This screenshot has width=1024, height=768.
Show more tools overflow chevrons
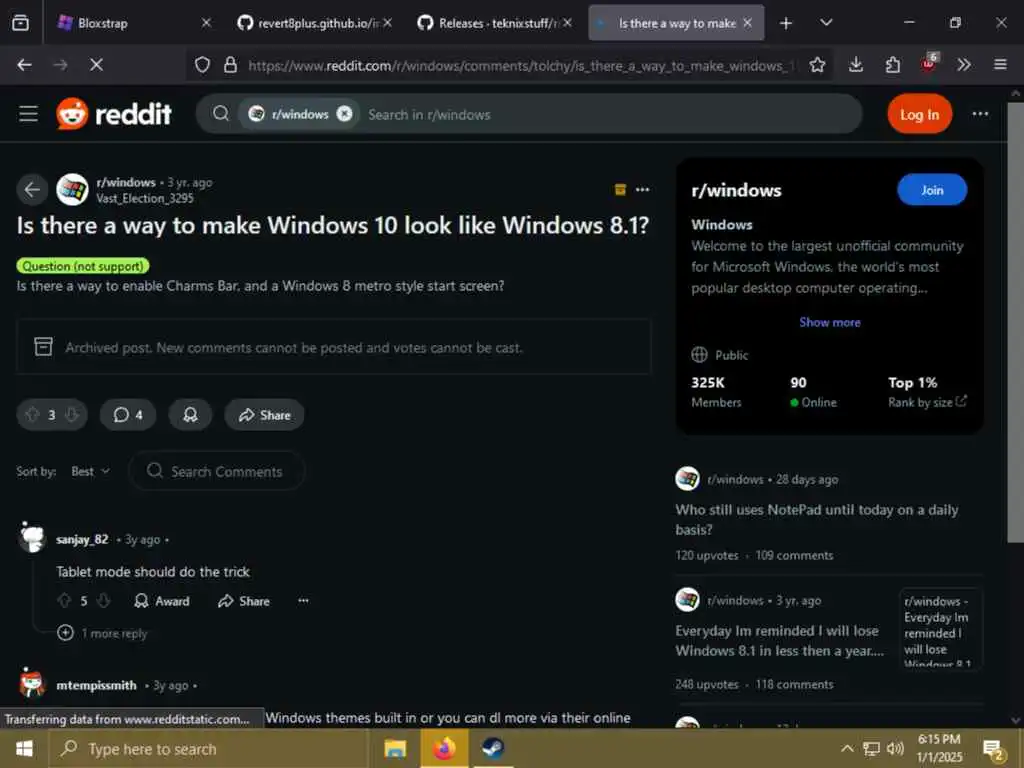pyautogui.click(x=964, y=65)
